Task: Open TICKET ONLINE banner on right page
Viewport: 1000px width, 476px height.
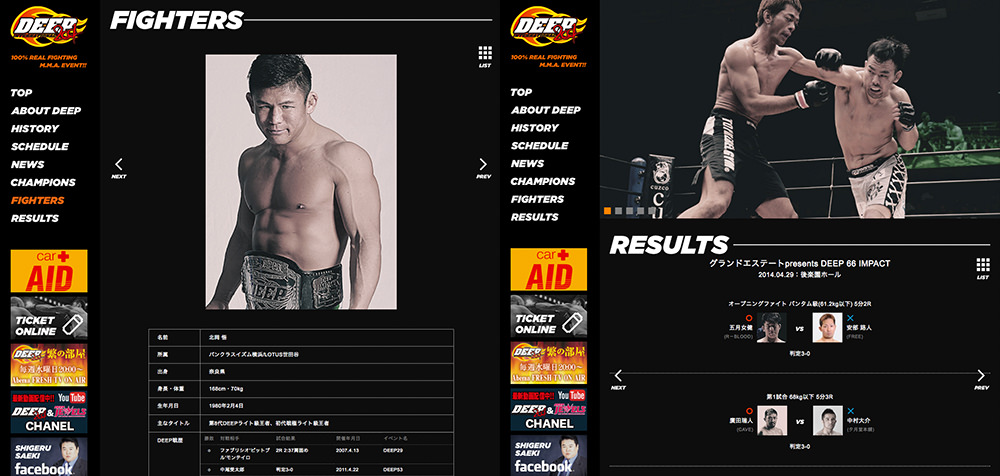Action: (x=548, y=316)
